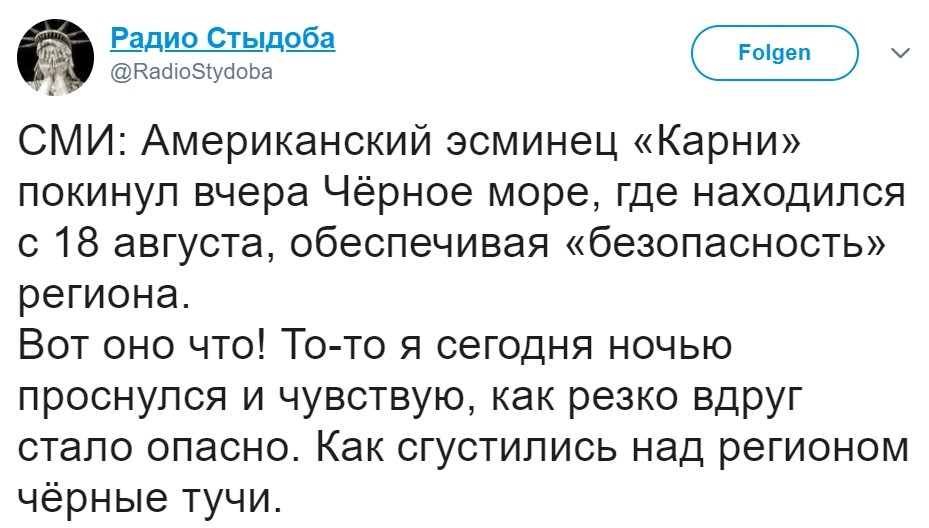This screenshot has width=929, height=528.
Task: Click the word «Карни» in the tweet
Action: pos(718,143)
